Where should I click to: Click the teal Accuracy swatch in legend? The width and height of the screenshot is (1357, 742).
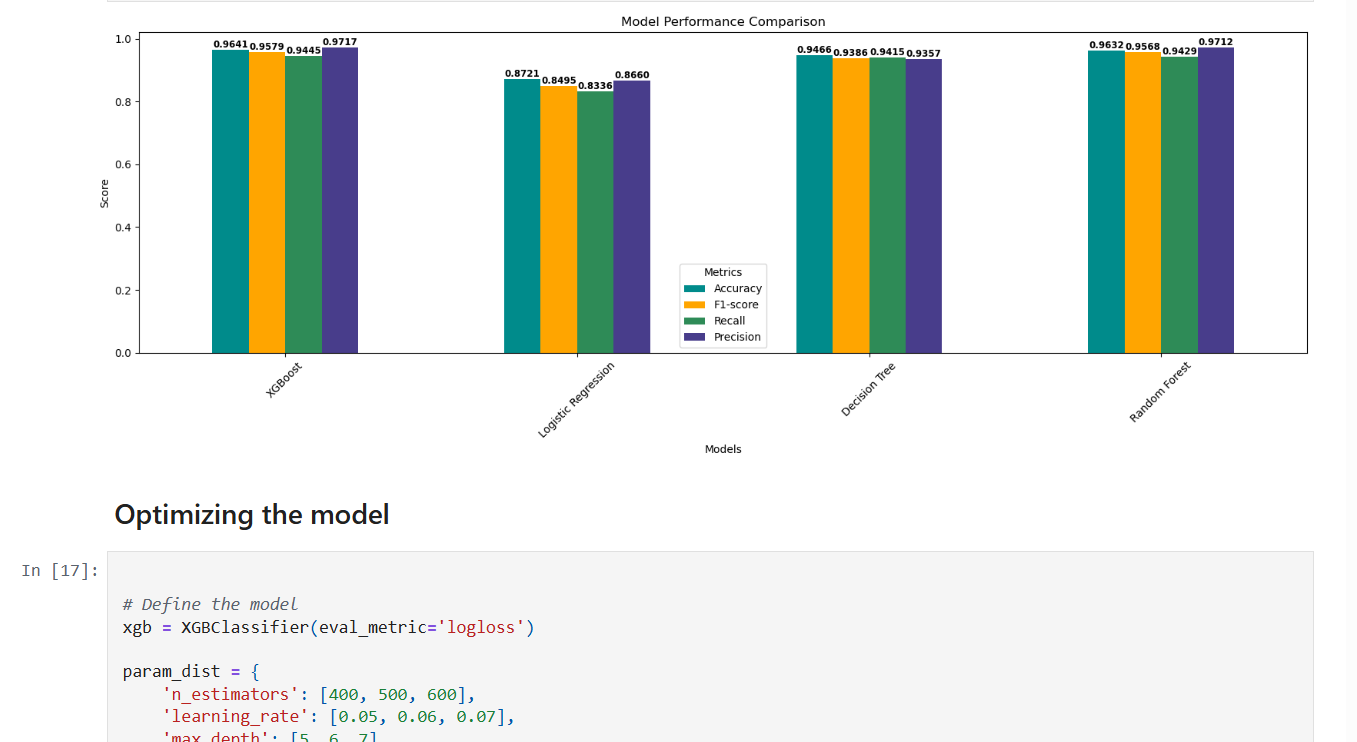click(695, 289)
